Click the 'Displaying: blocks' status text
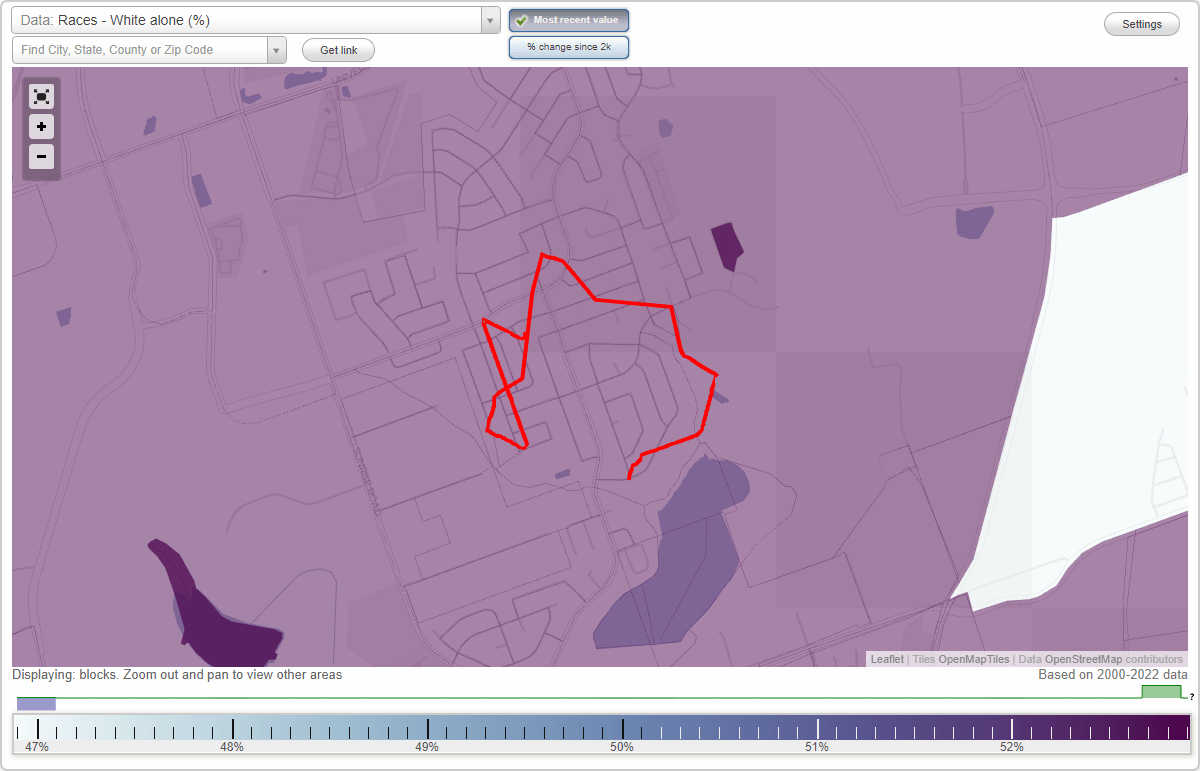The image size is (1200, 771). (x=177, y=675)
